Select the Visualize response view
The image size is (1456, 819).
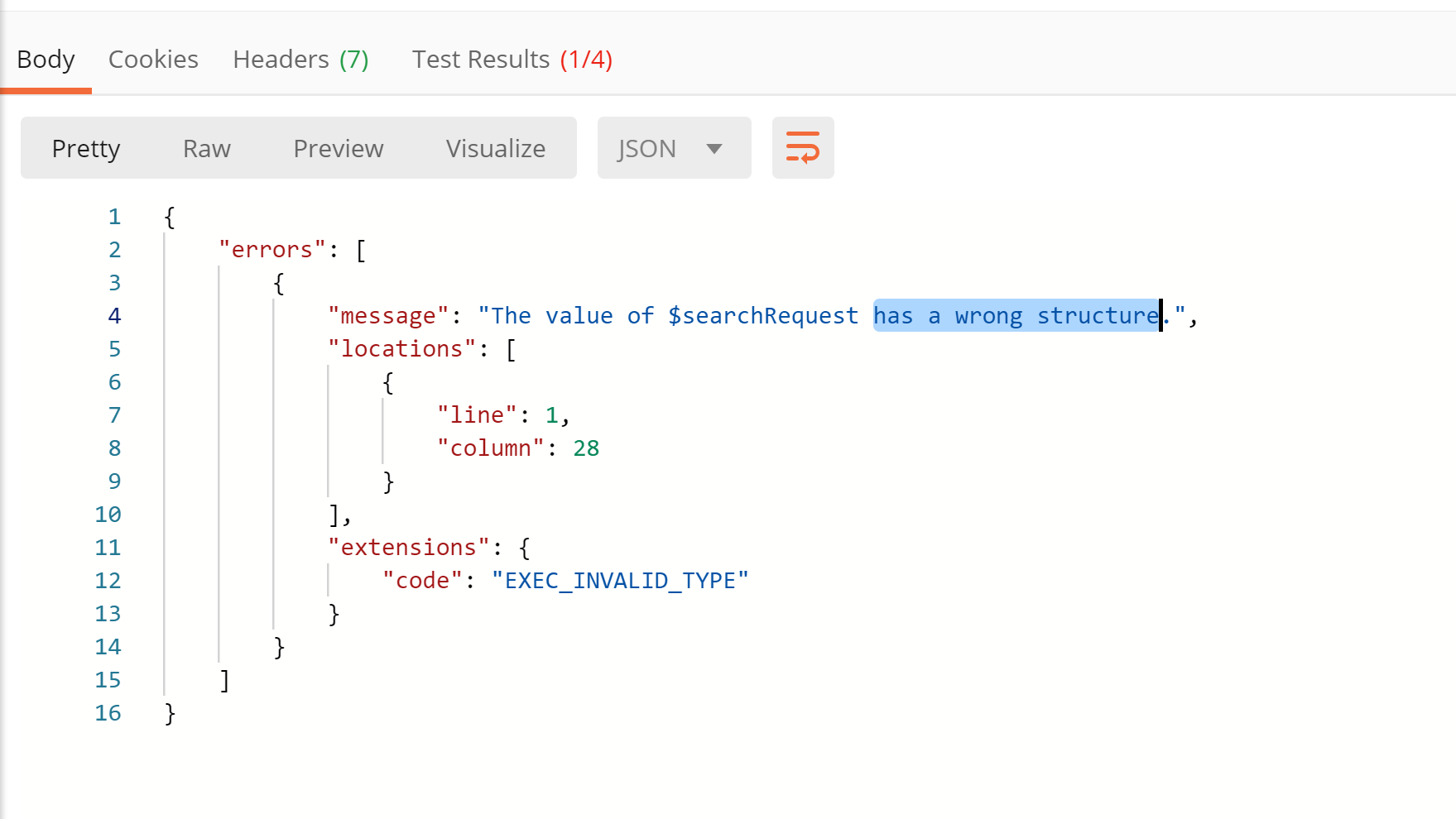tap(494, 148)
